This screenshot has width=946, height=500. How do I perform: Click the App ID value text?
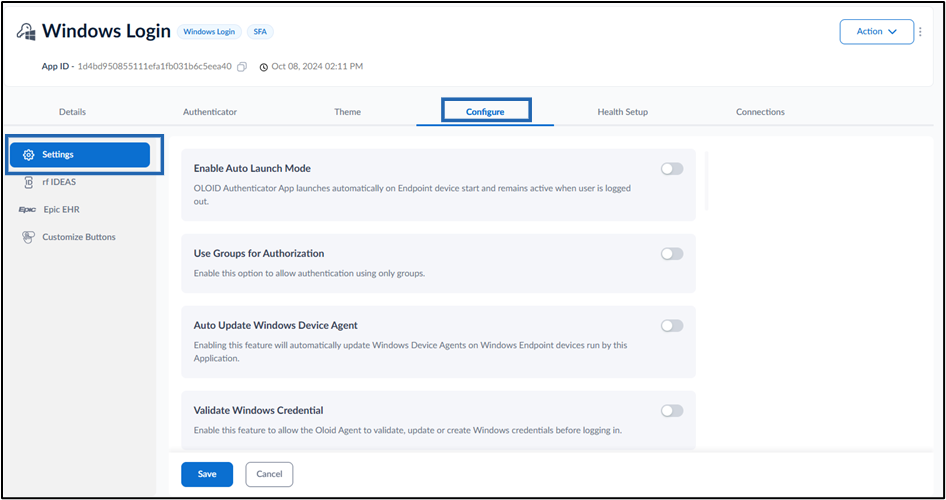154,67
